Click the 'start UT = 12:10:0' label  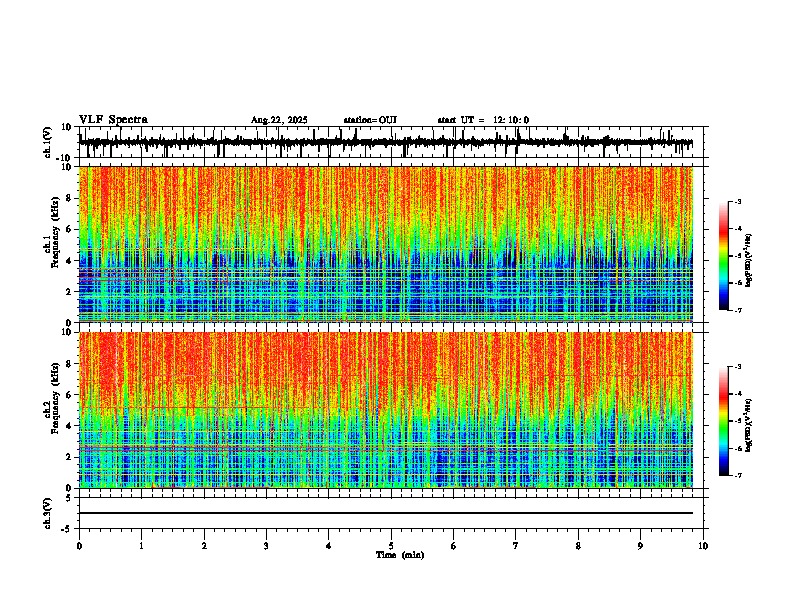pos(483,120)
